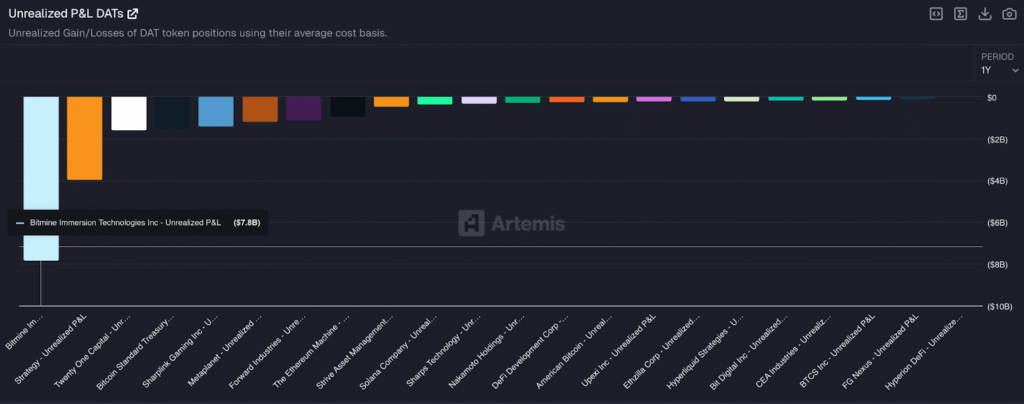Select the dark navy Bitcoin Standard Treasury bar
The width and height of the screenshot is (1024, 404).
(172, 112)
